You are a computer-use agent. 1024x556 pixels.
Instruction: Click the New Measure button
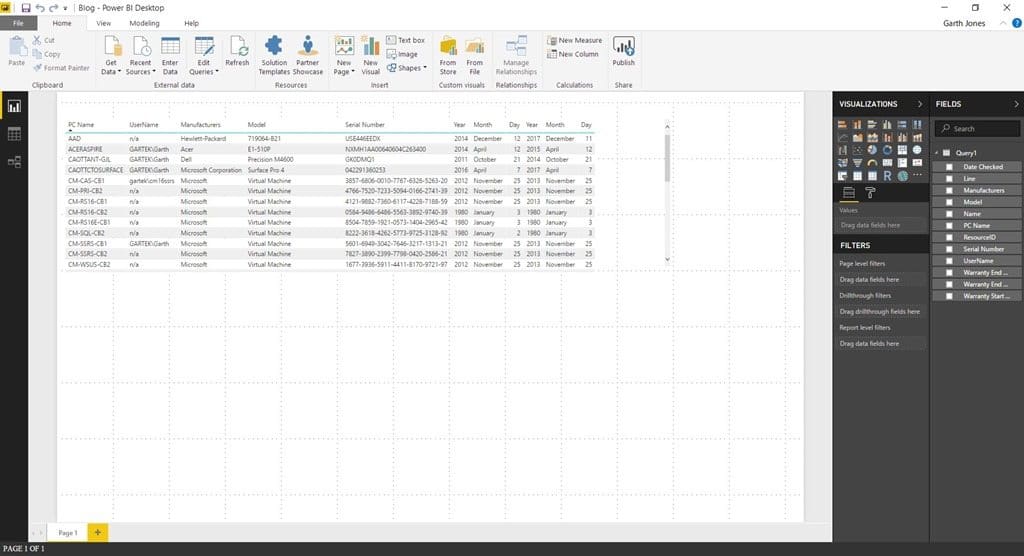click(x=574, y=40)
